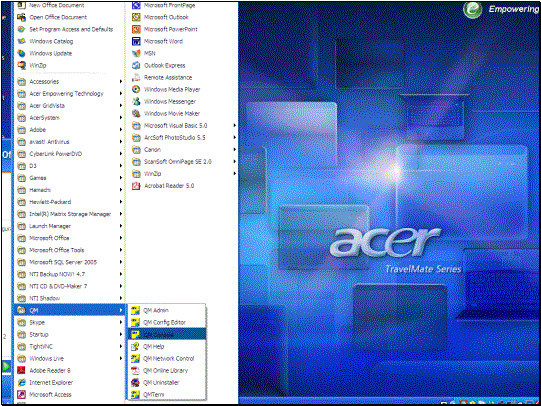
Task: Select highlighted QM Console entry
Action: [x=167, y=334]
